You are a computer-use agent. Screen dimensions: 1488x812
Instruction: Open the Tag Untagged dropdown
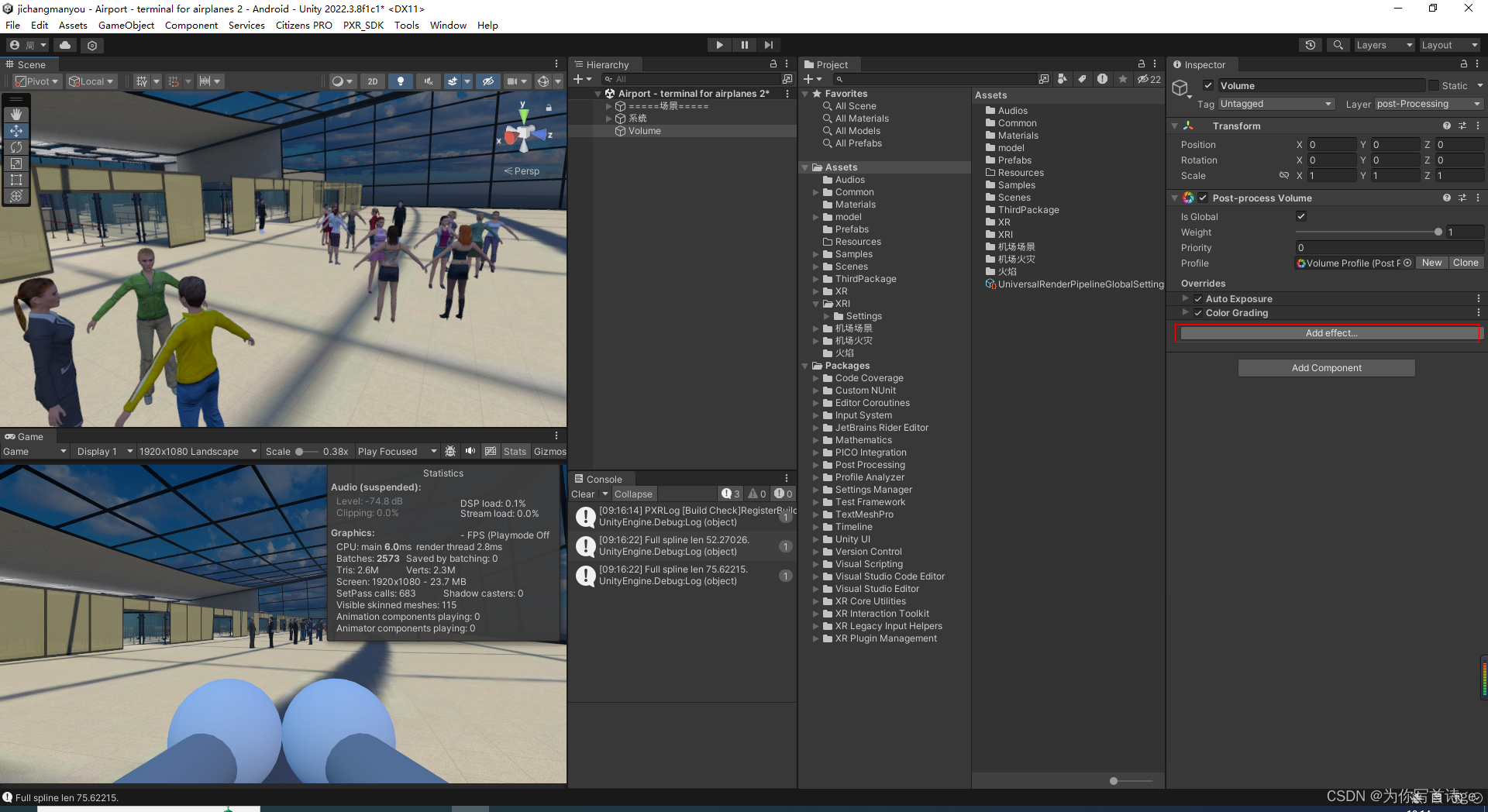(x=1276, y=103)
